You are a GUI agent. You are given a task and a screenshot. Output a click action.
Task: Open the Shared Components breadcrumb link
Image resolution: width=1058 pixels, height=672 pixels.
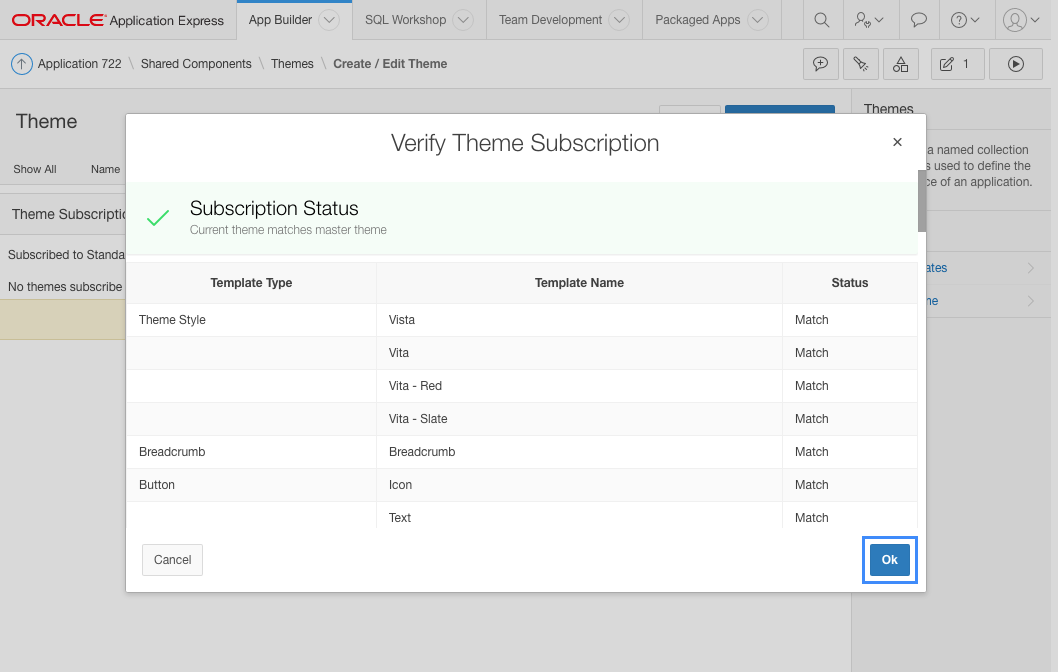click(x=196, y=64)
